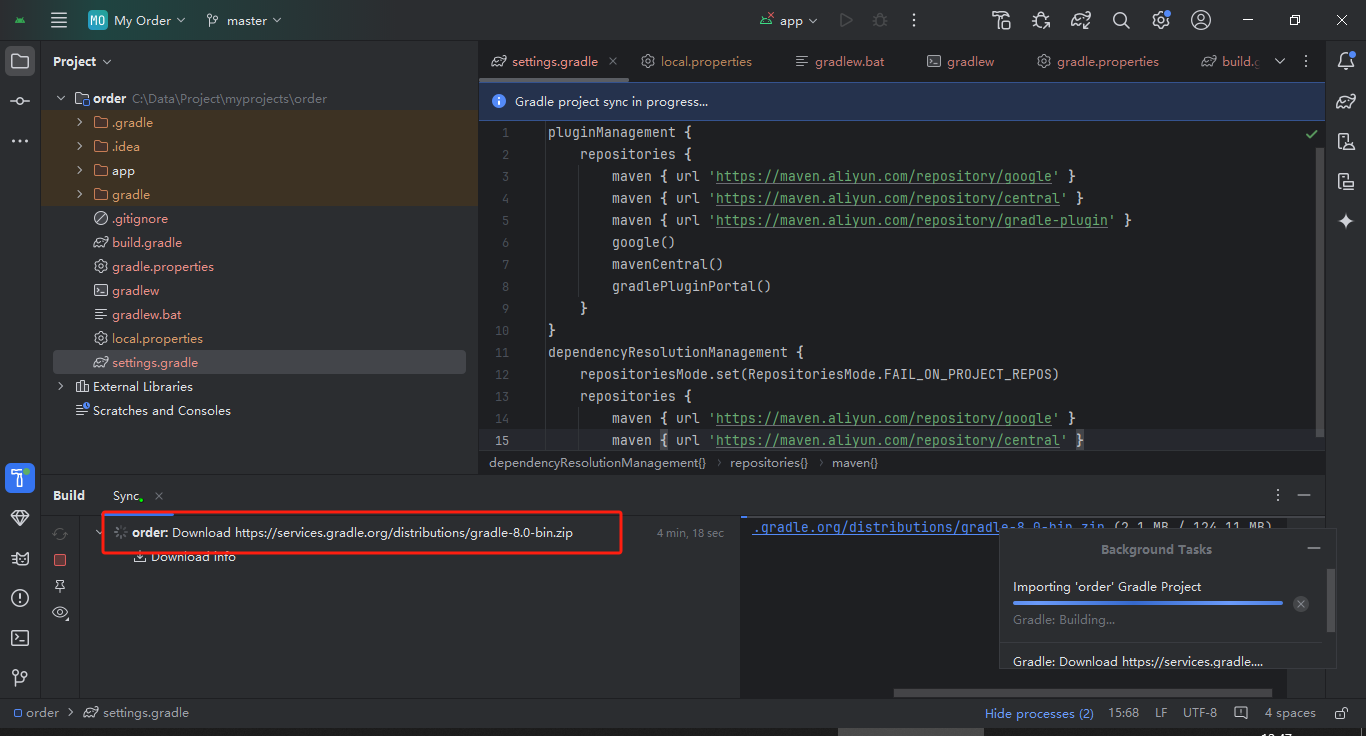Expand the app module folder
The image size is (1366, 736).
(80, 170)
